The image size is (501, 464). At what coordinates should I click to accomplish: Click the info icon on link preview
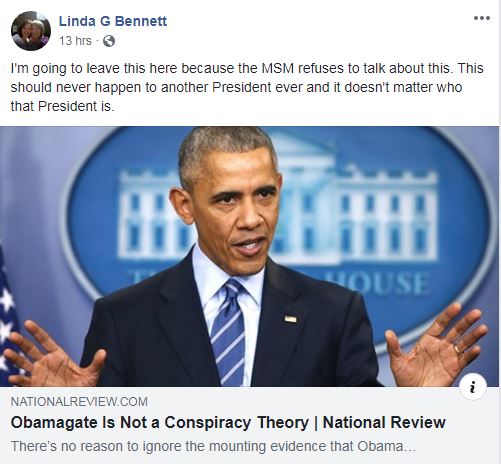[472, 387]
